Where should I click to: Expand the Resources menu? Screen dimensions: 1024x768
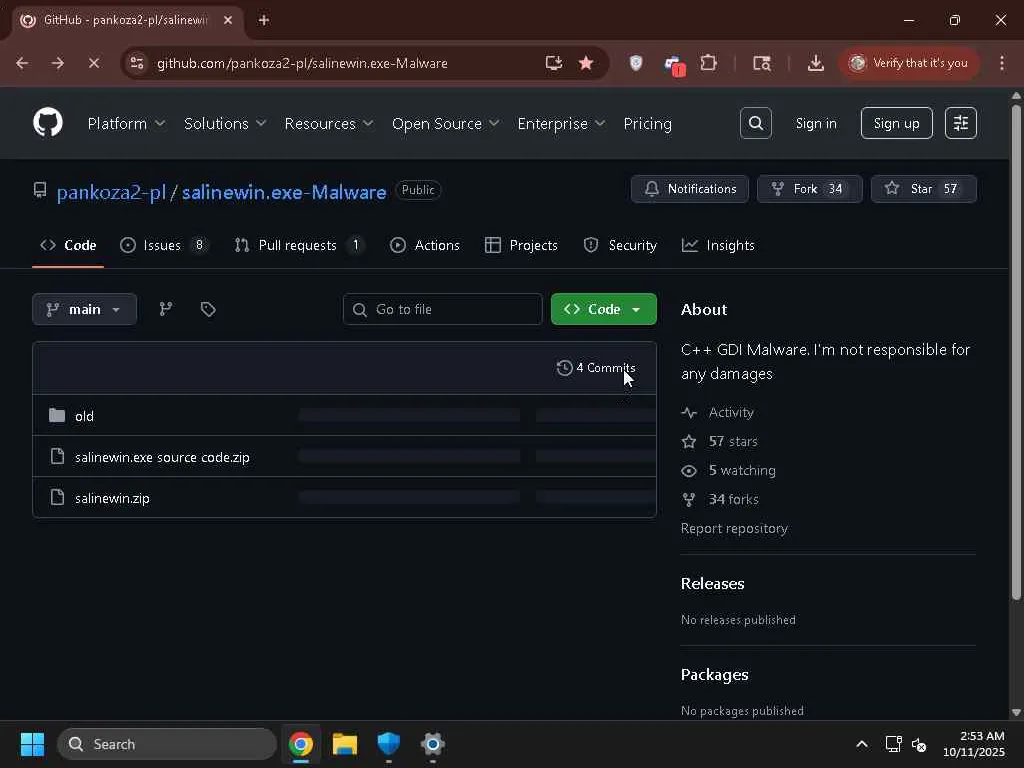pyautogui.click(x=328, y=123)
